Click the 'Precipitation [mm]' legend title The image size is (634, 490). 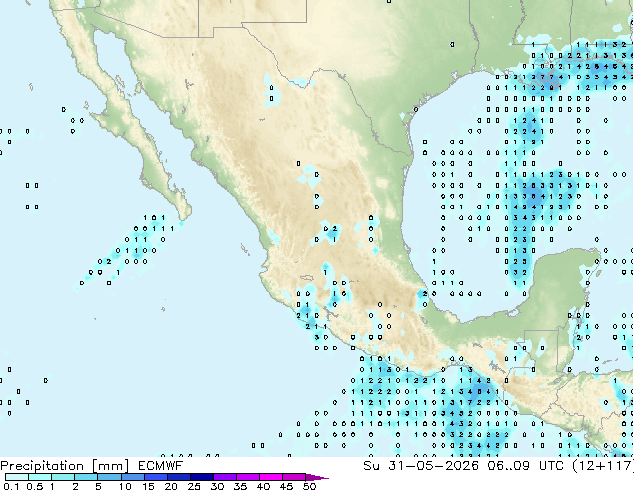tap(65, 466)
